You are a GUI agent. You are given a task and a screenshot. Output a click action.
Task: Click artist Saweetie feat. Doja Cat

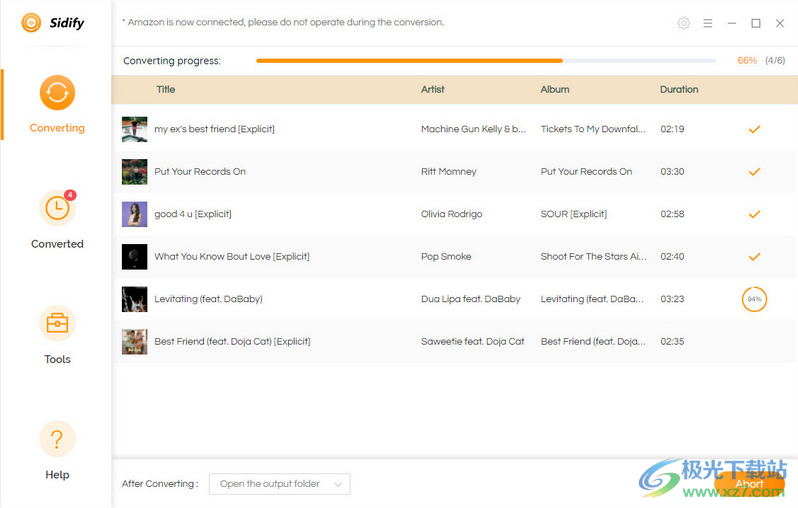tap(472, 342)
